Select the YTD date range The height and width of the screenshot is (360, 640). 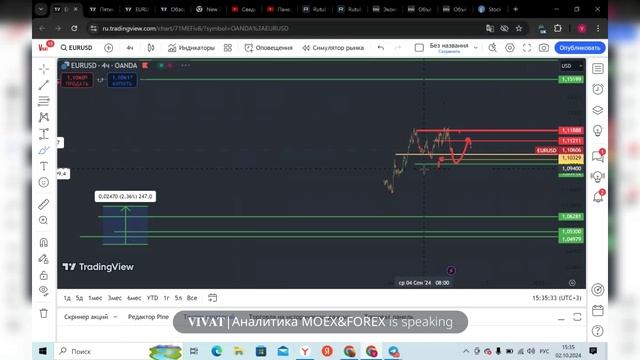(x=152, y=298)
